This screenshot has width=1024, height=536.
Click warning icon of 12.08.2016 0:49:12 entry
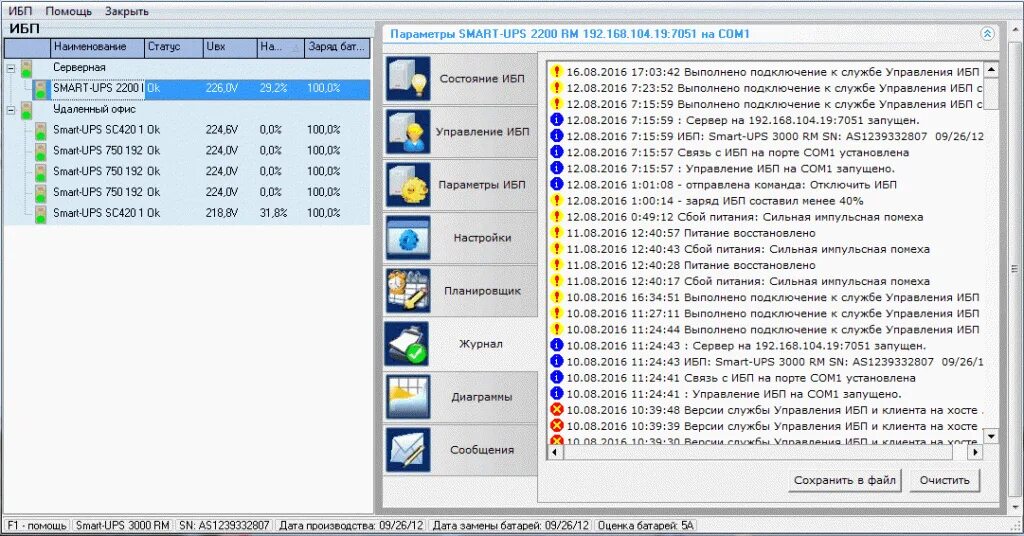(x=556, y=217)
